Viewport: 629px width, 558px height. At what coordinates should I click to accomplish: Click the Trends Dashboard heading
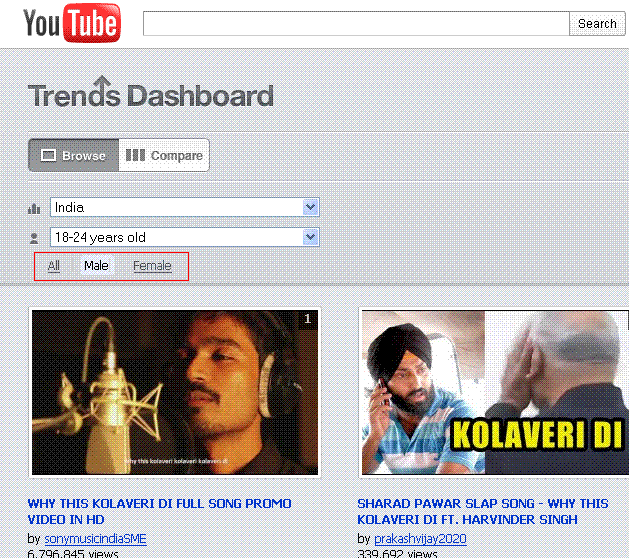(x=151, y=93)
